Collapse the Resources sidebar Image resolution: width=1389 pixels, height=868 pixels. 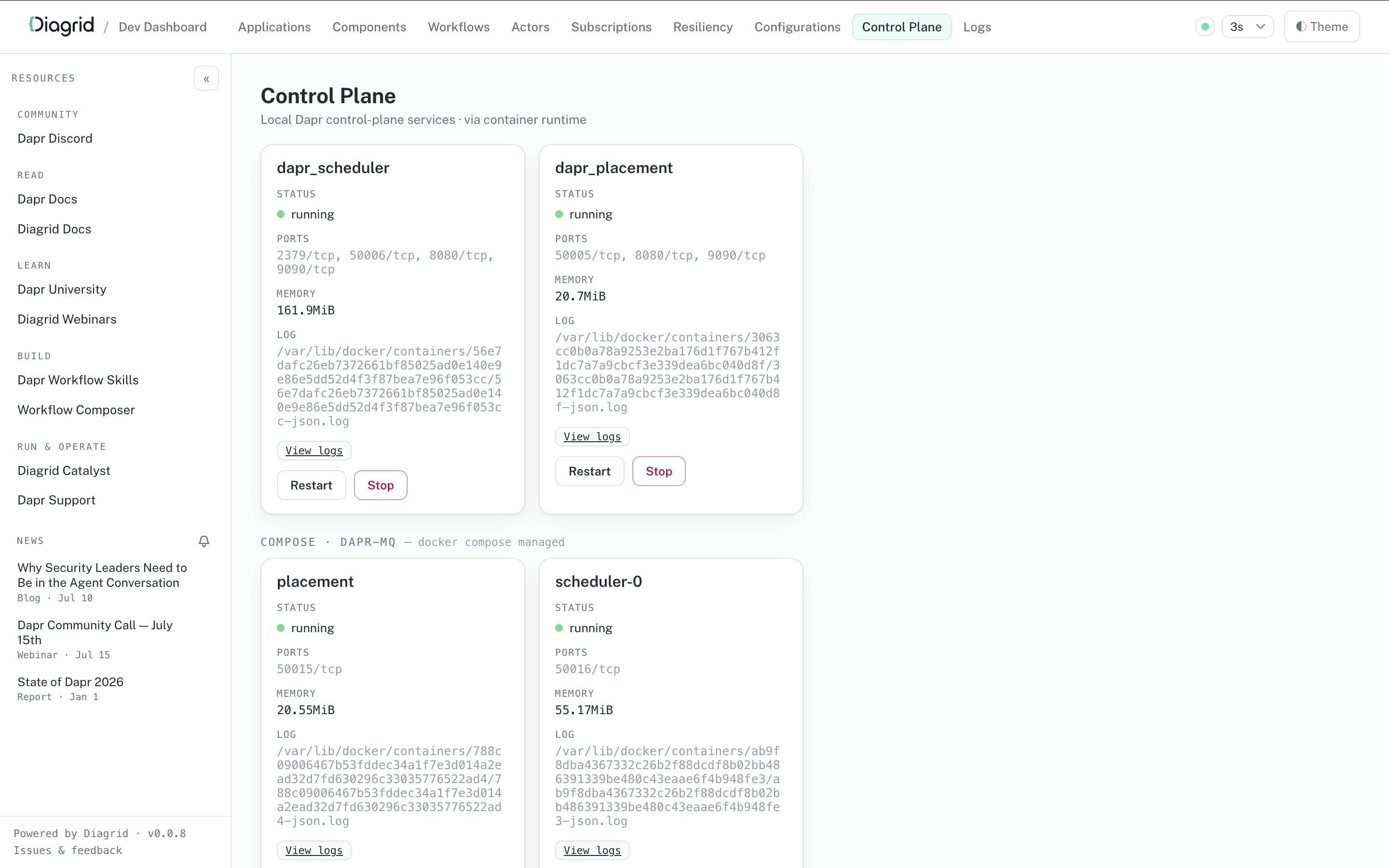tap(206, 79)
